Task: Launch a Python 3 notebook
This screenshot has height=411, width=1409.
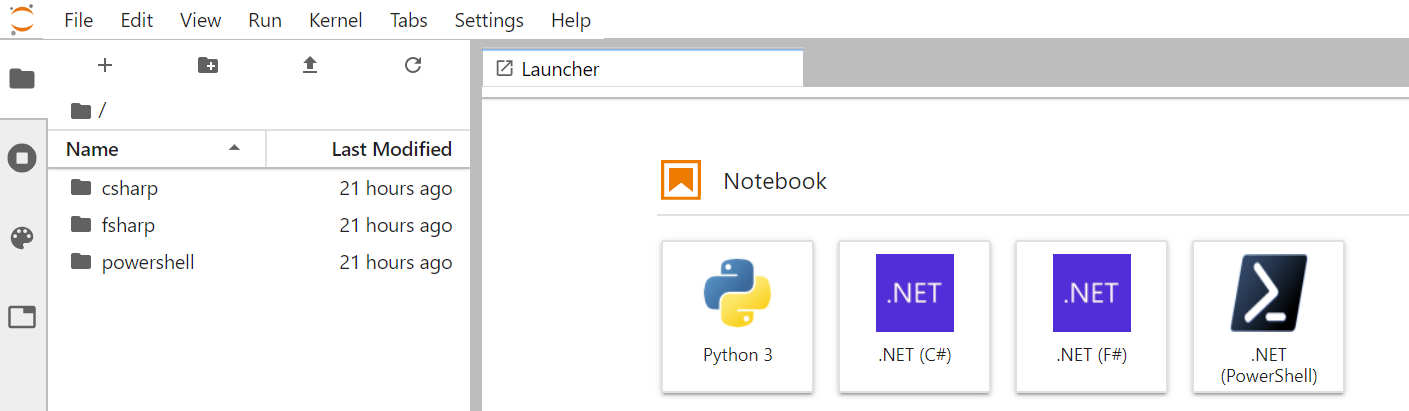Action: coord(738,316)
